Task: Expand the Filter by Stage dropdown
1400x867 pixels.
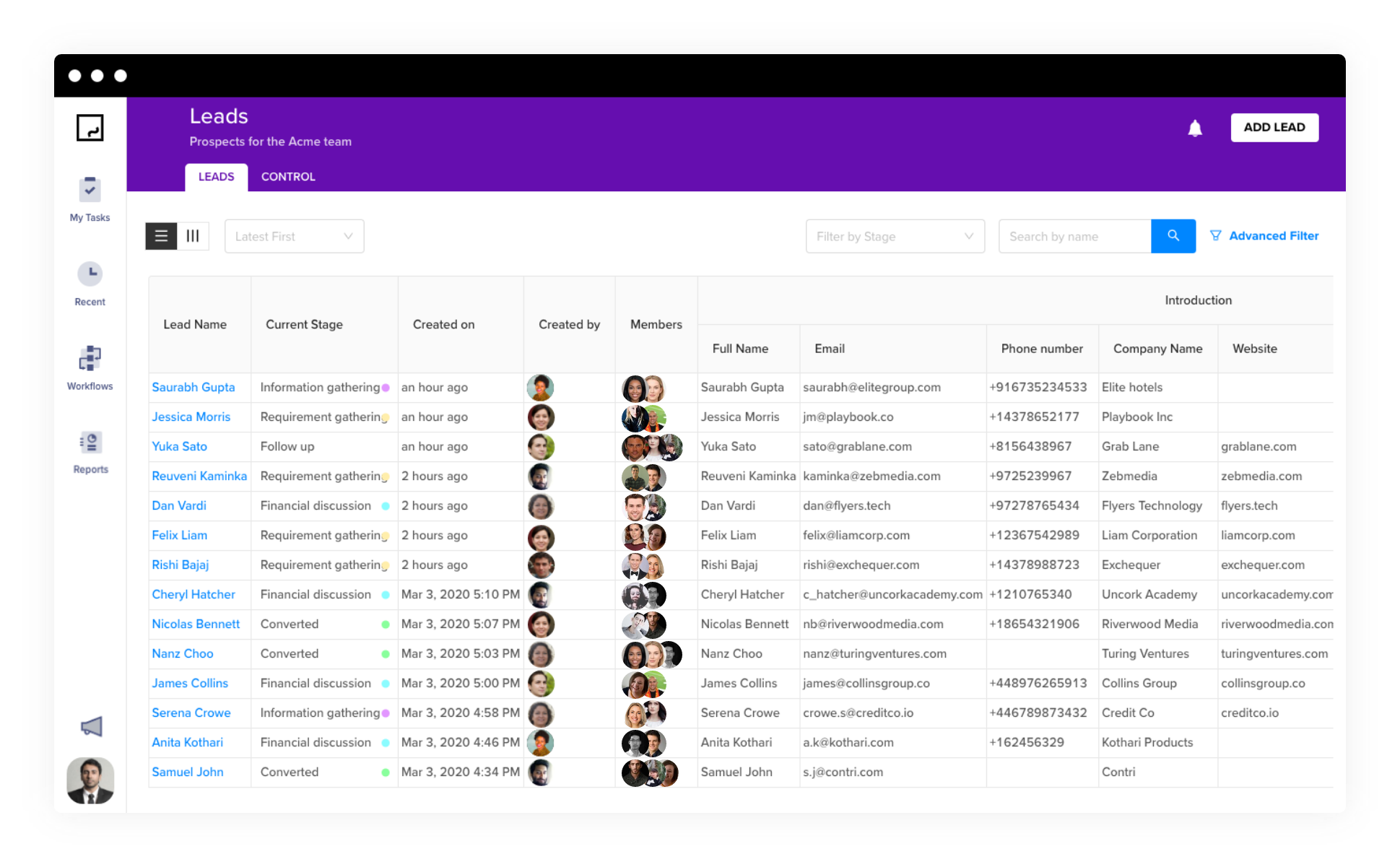Action: [895, 236]
